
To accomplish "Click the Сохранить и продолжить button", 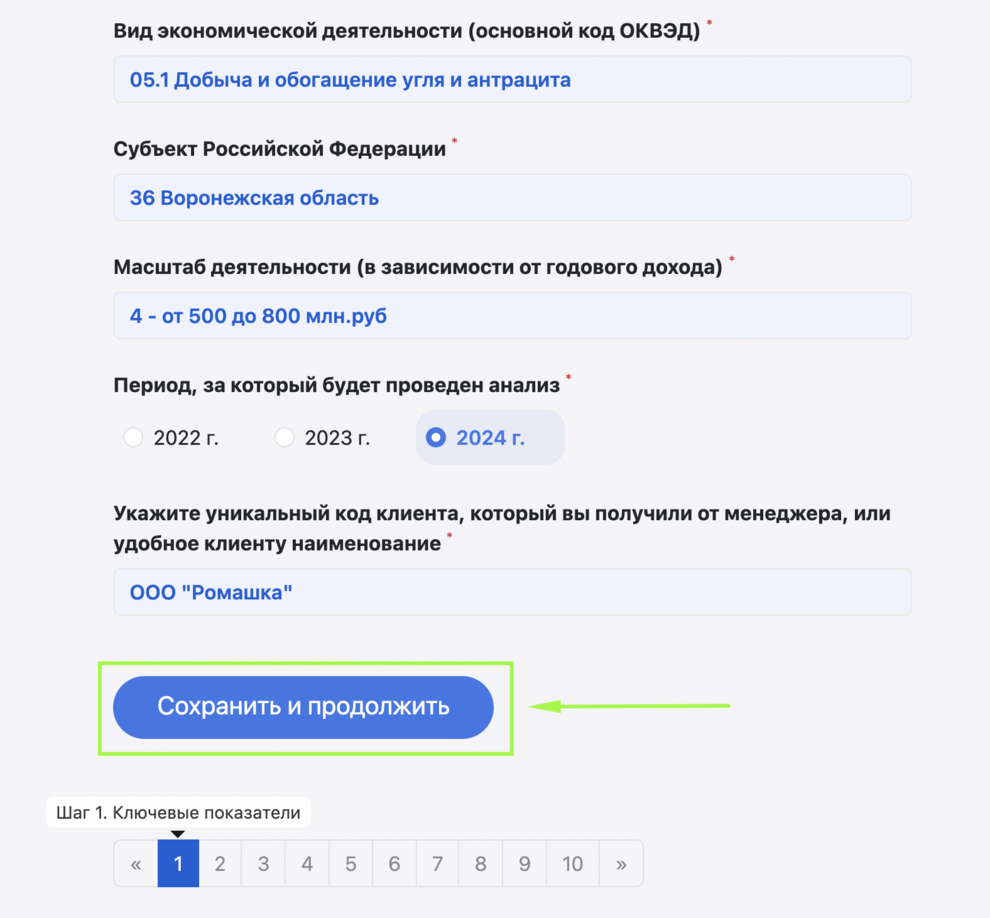I will [303, 707].
